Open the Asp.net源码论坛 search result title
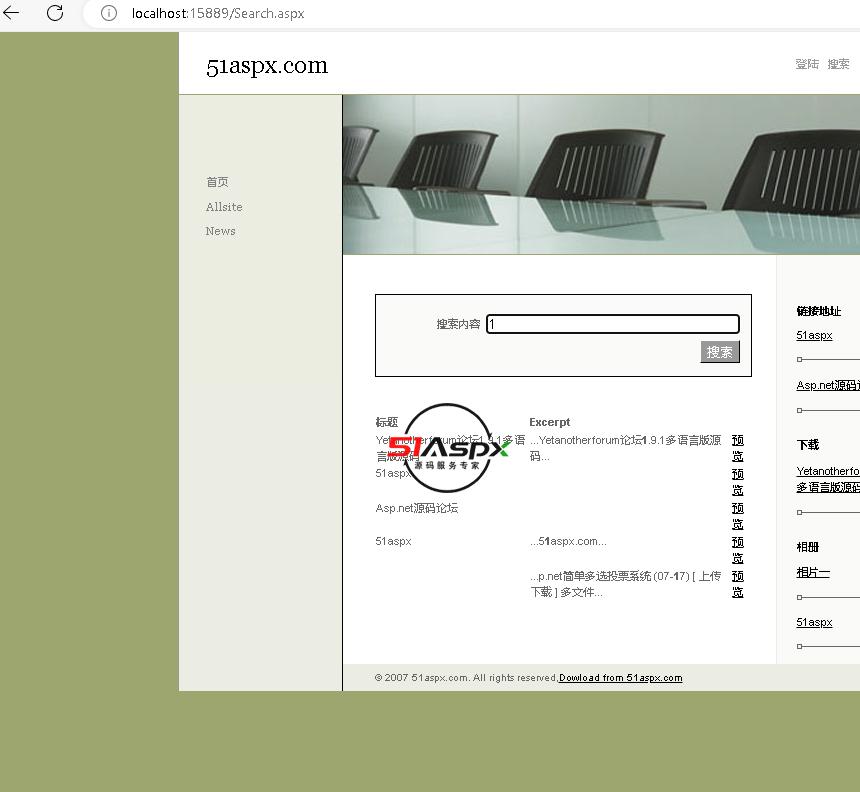Screen dimensions: 860x792 (x=417, y=508)
